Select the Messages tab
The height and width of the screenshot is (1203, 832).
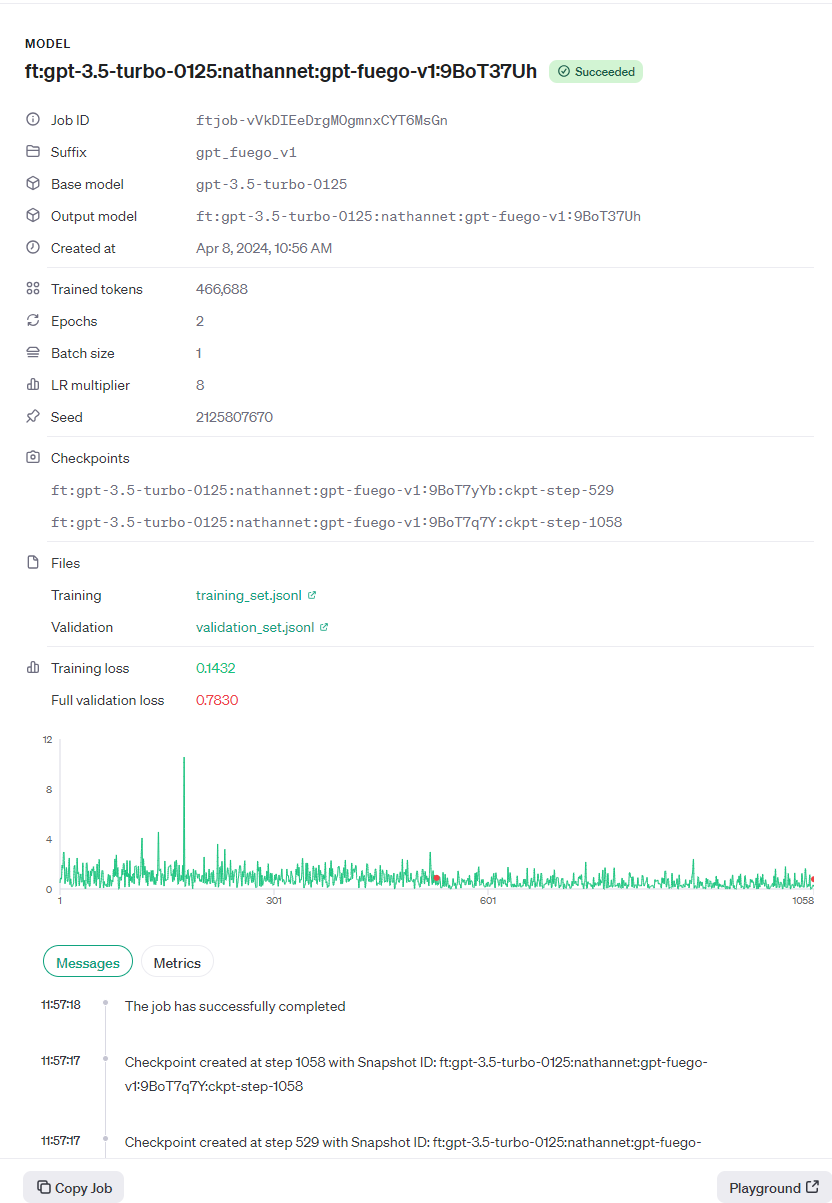pyautogui.click(x=88, y=963)
